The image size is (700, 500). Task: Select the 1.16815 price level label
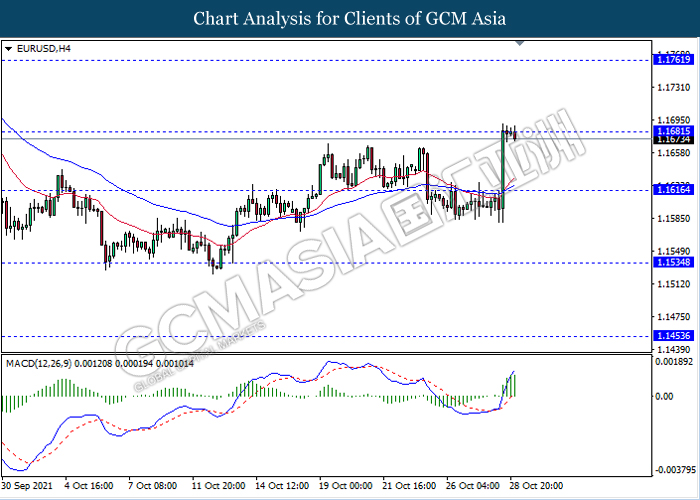(x=673, y=131)
